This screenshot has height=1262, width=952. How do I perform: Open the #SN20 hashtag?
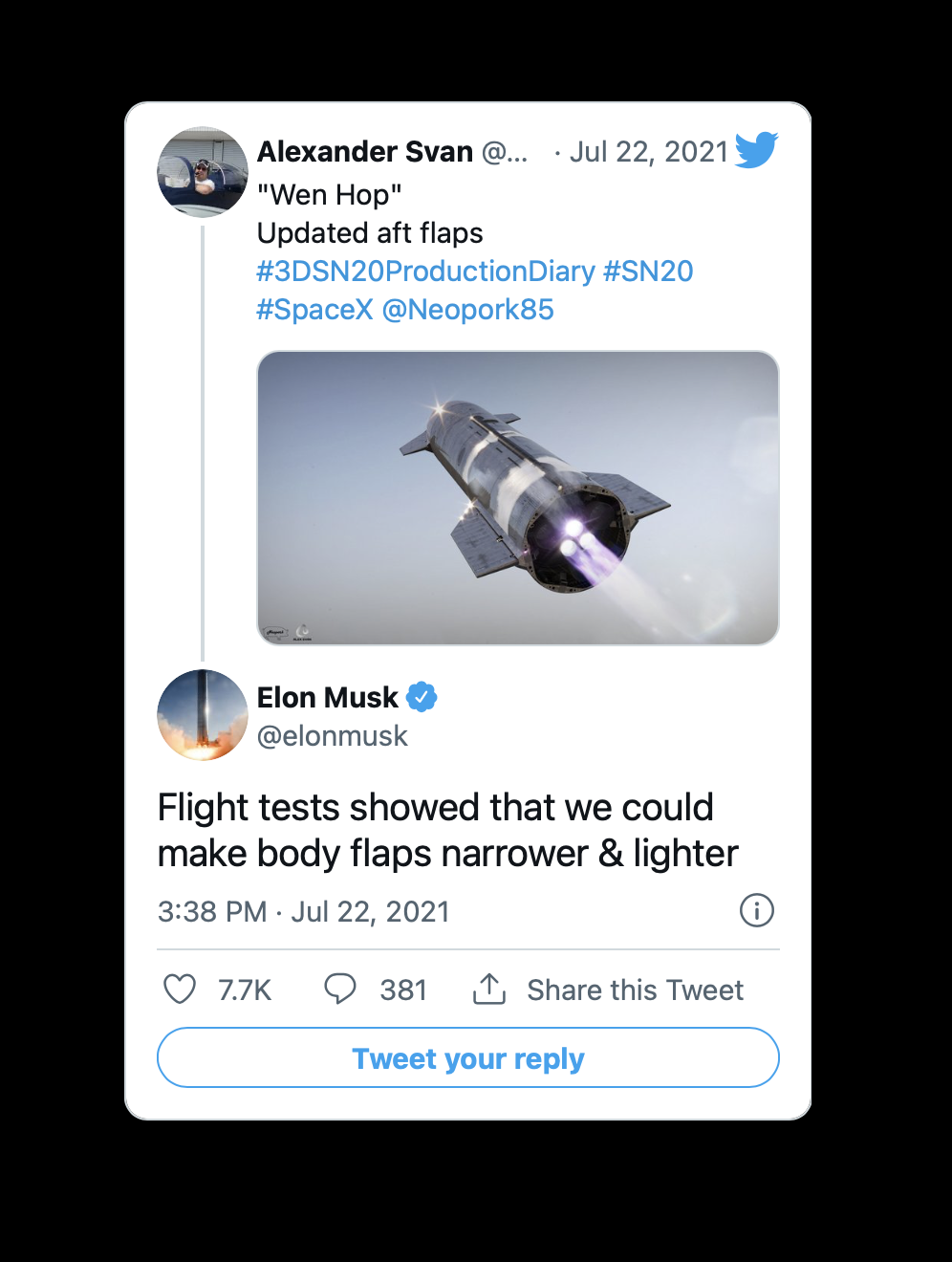648,271
